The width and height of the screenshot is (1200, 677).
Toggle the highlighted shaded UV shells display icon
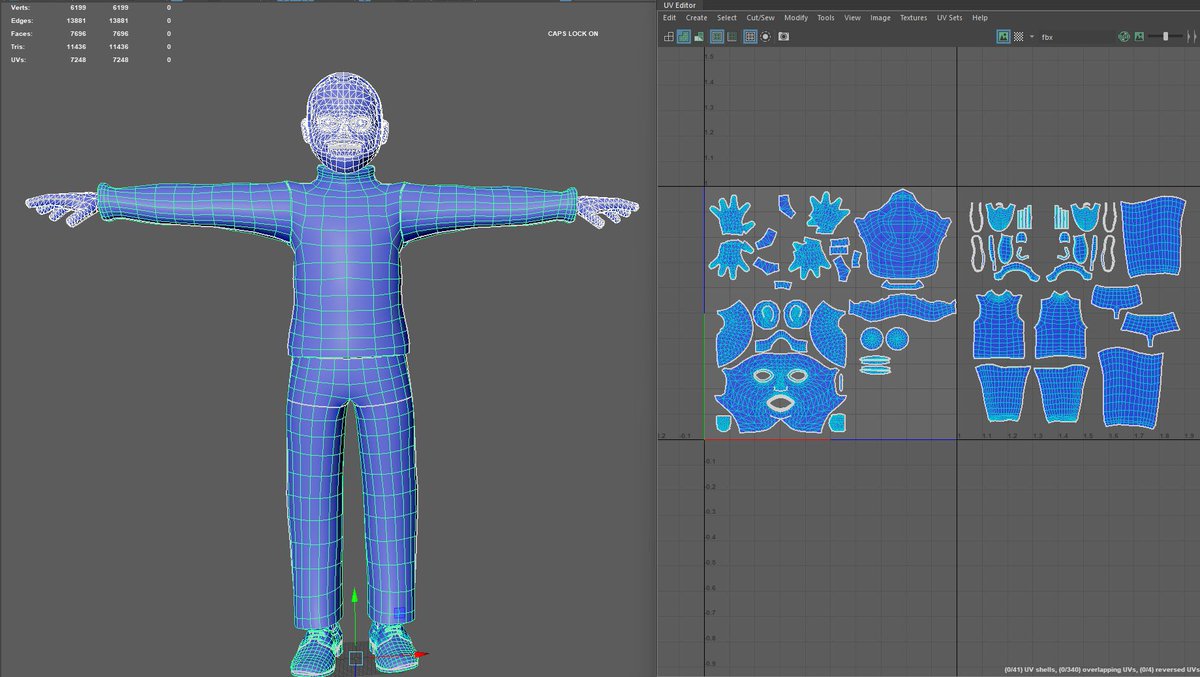tap(683, 36)
